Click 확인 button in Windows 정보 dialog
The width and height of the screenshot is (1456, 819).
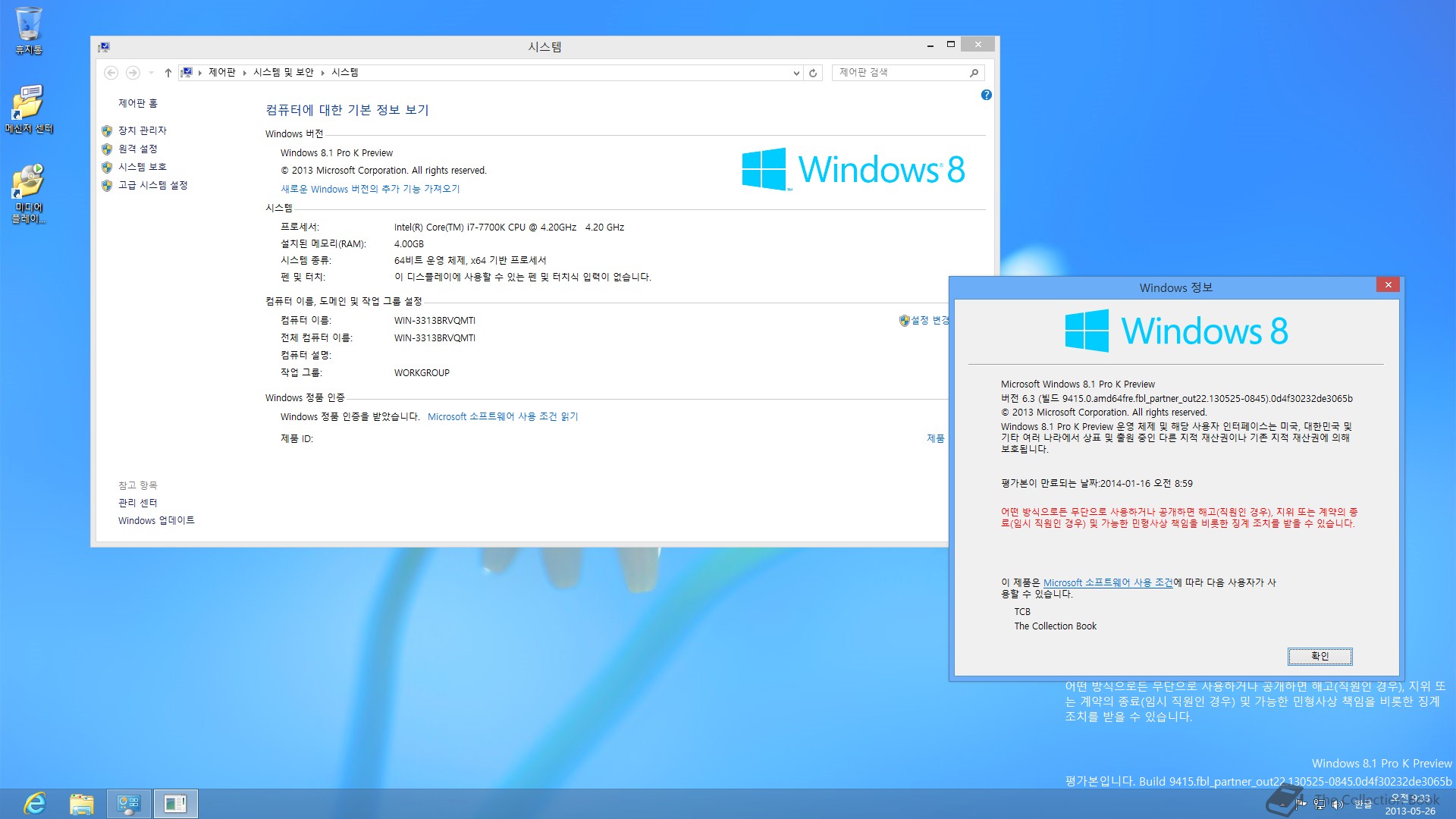click(1319, 656)
